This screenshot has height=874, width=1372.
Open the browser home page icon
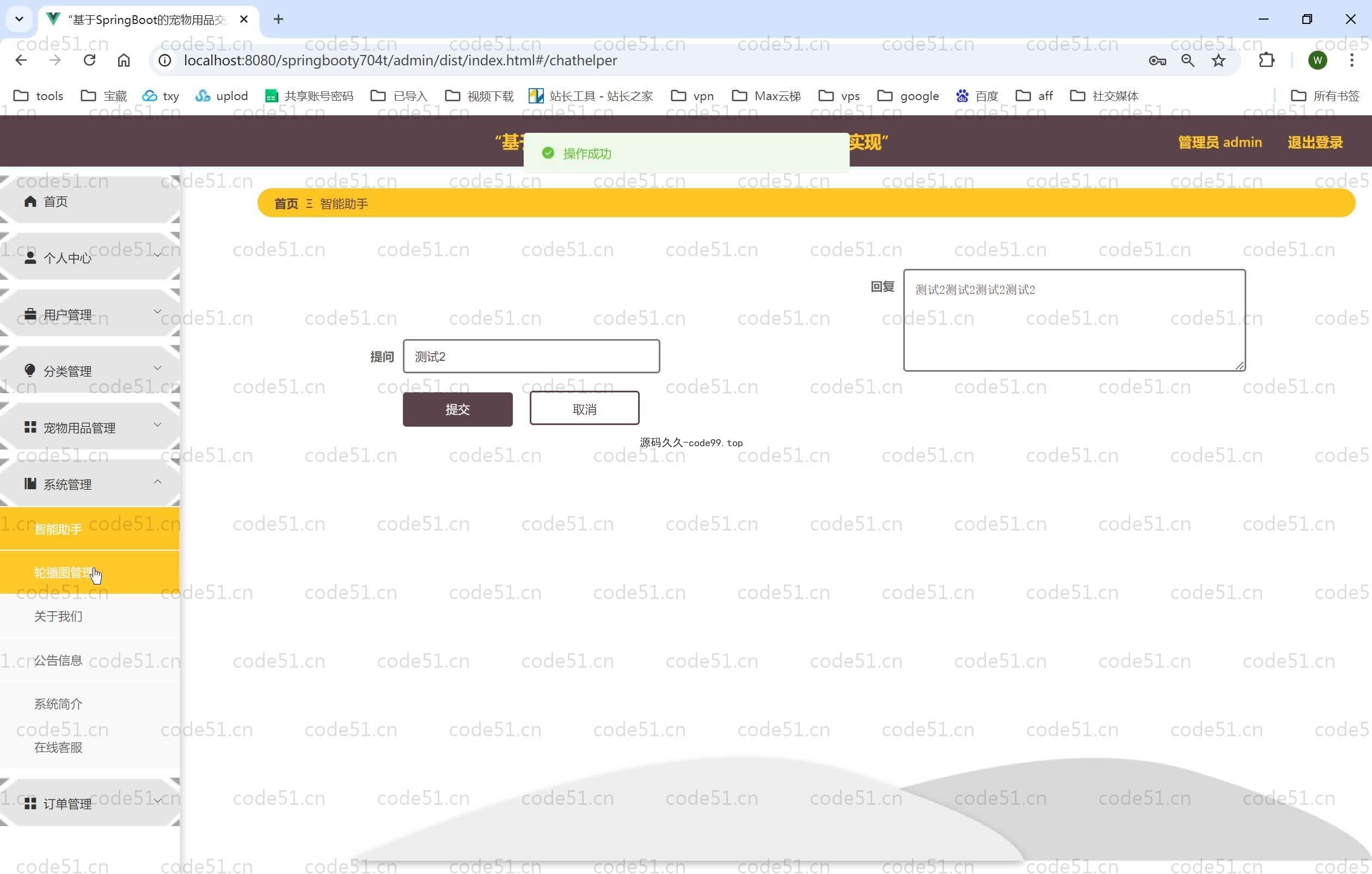pos(124,60)
